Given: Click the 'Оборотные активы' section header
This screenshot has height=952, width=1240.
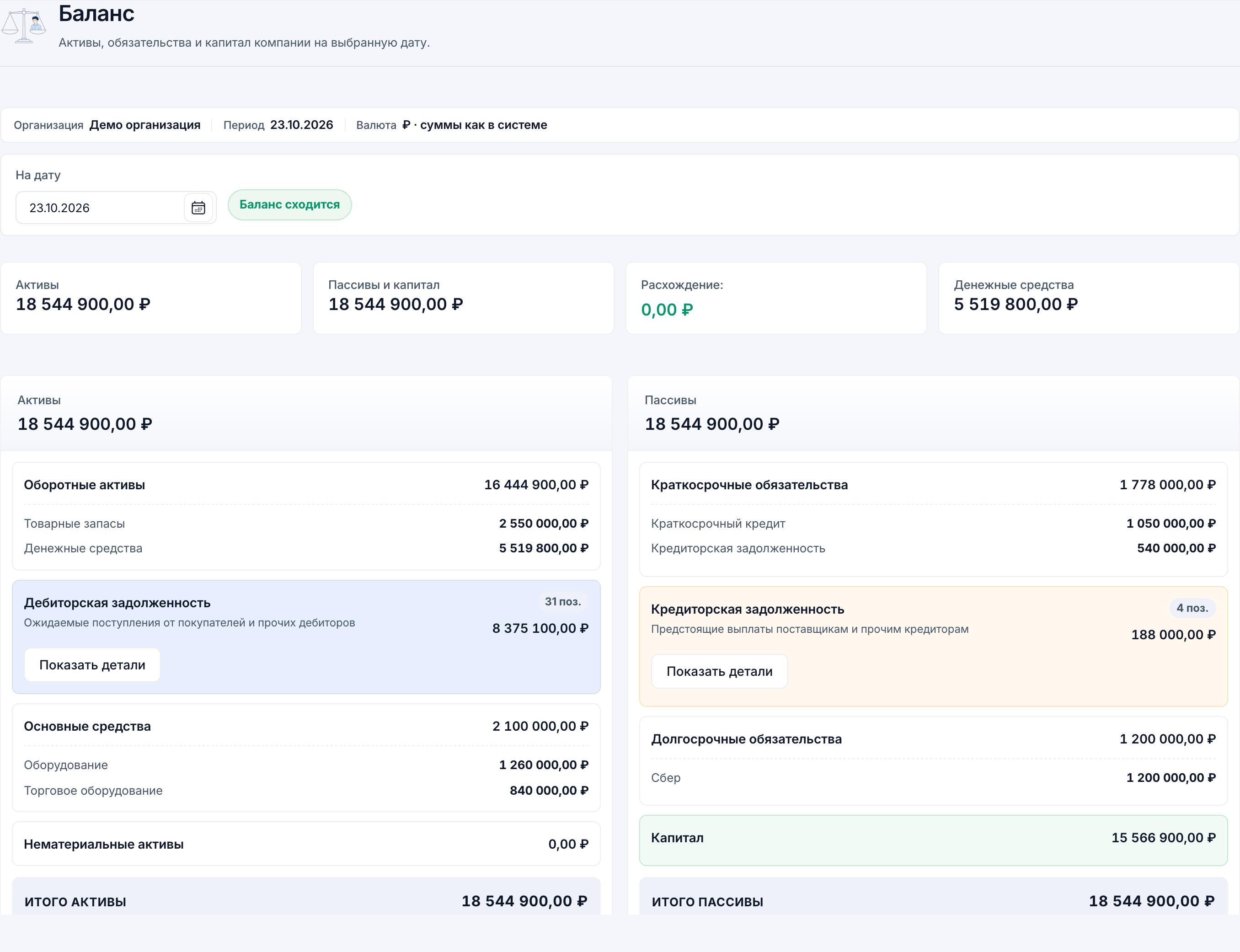Looking at the screenshot, I should (x=306, y=485).
